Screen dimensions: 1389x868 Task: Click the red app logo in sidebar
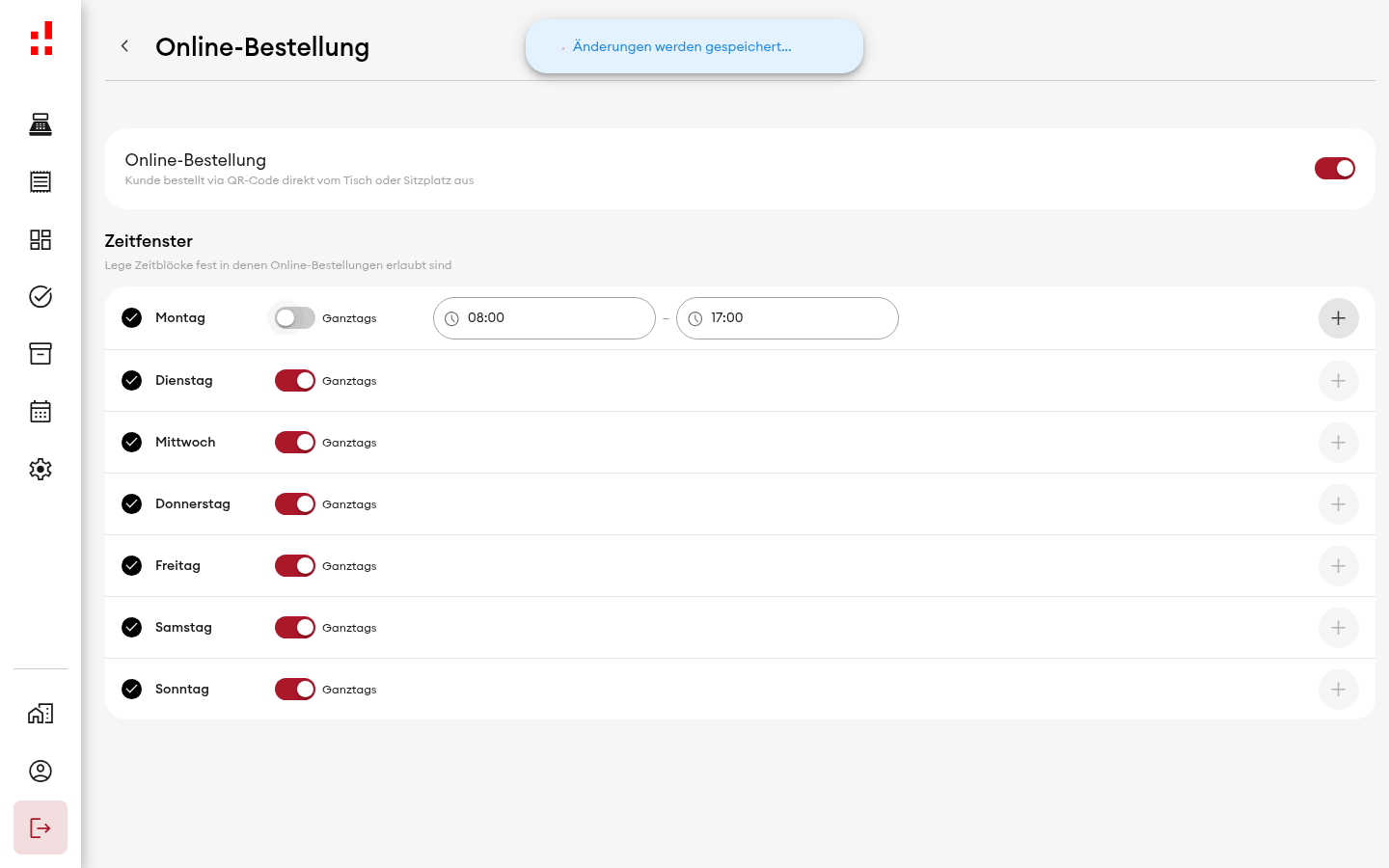click(x=41, y=39)
